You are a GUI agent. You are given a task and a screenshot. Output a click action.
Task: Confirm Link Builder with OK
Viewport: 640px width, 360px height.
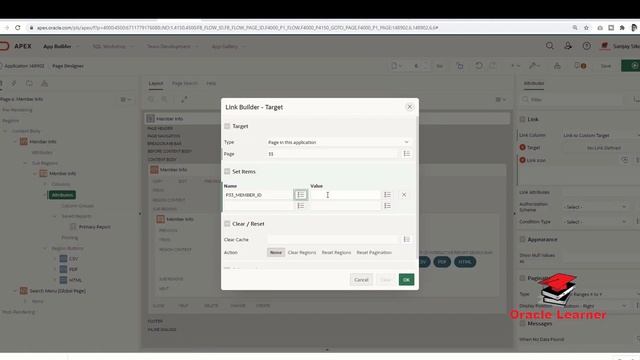point(406,280)
